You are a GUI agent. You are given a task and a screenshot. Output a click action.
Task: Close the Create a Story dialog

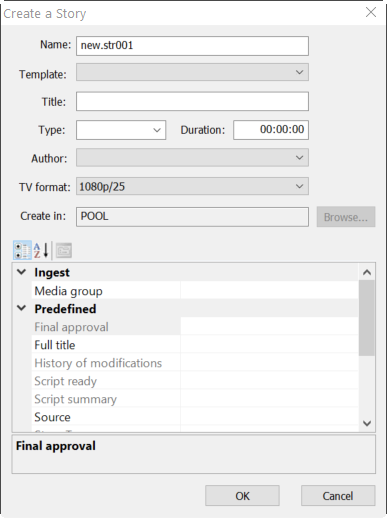pos(371,13)
